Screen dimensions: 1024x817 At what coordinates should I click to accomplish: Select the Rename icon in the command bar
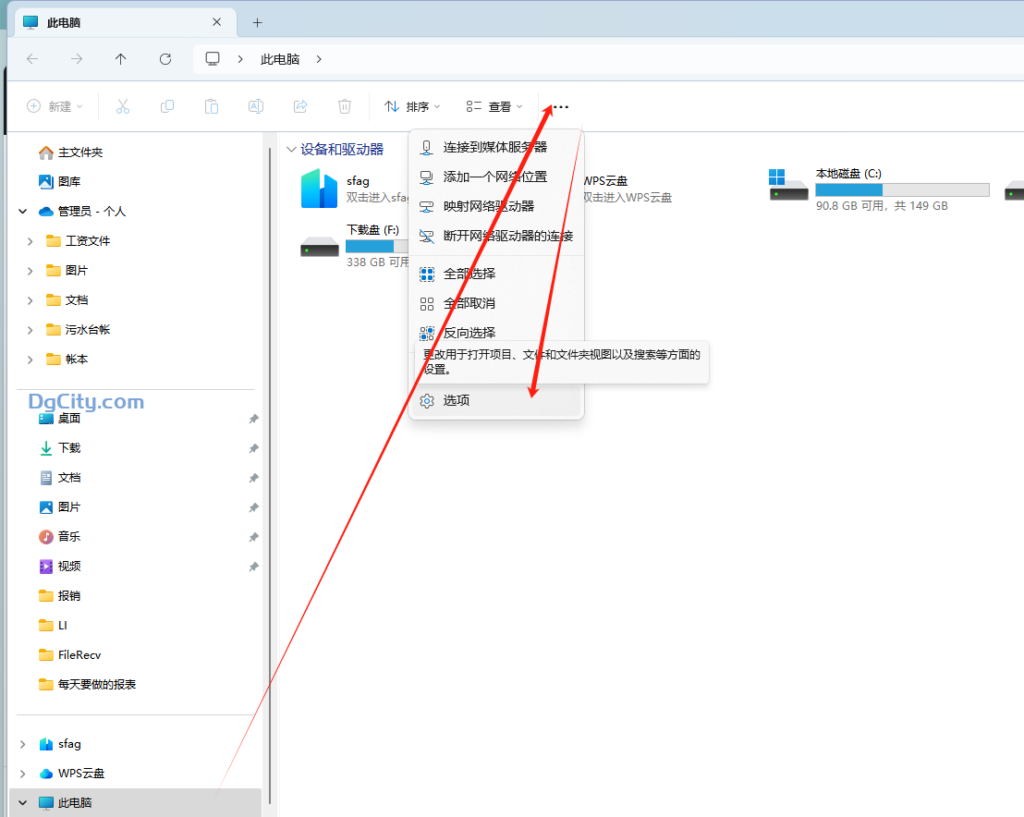coord(256,106)
